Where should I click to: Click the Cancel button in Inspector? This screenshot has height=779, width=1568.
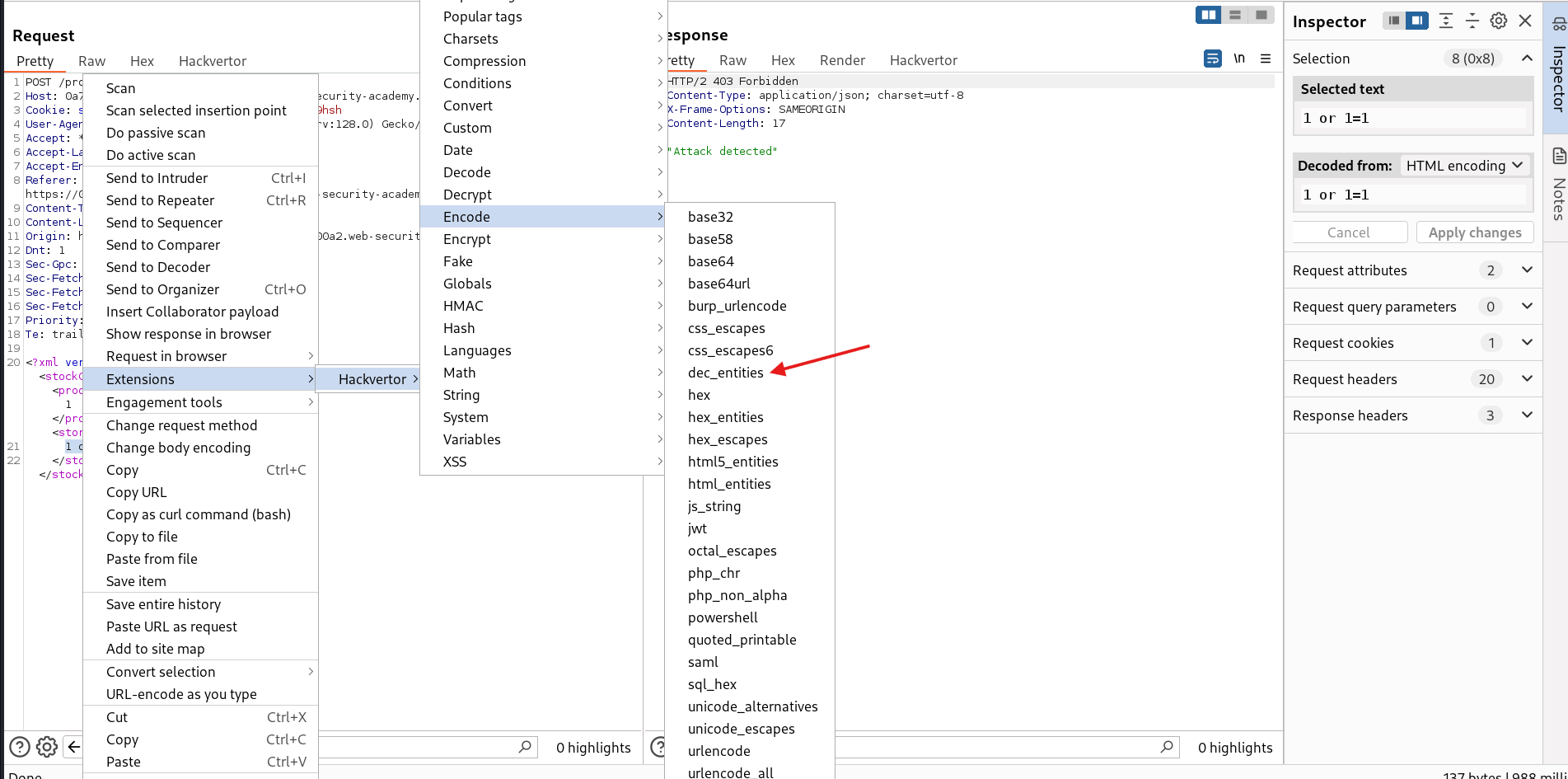(x=1349, y=232)
